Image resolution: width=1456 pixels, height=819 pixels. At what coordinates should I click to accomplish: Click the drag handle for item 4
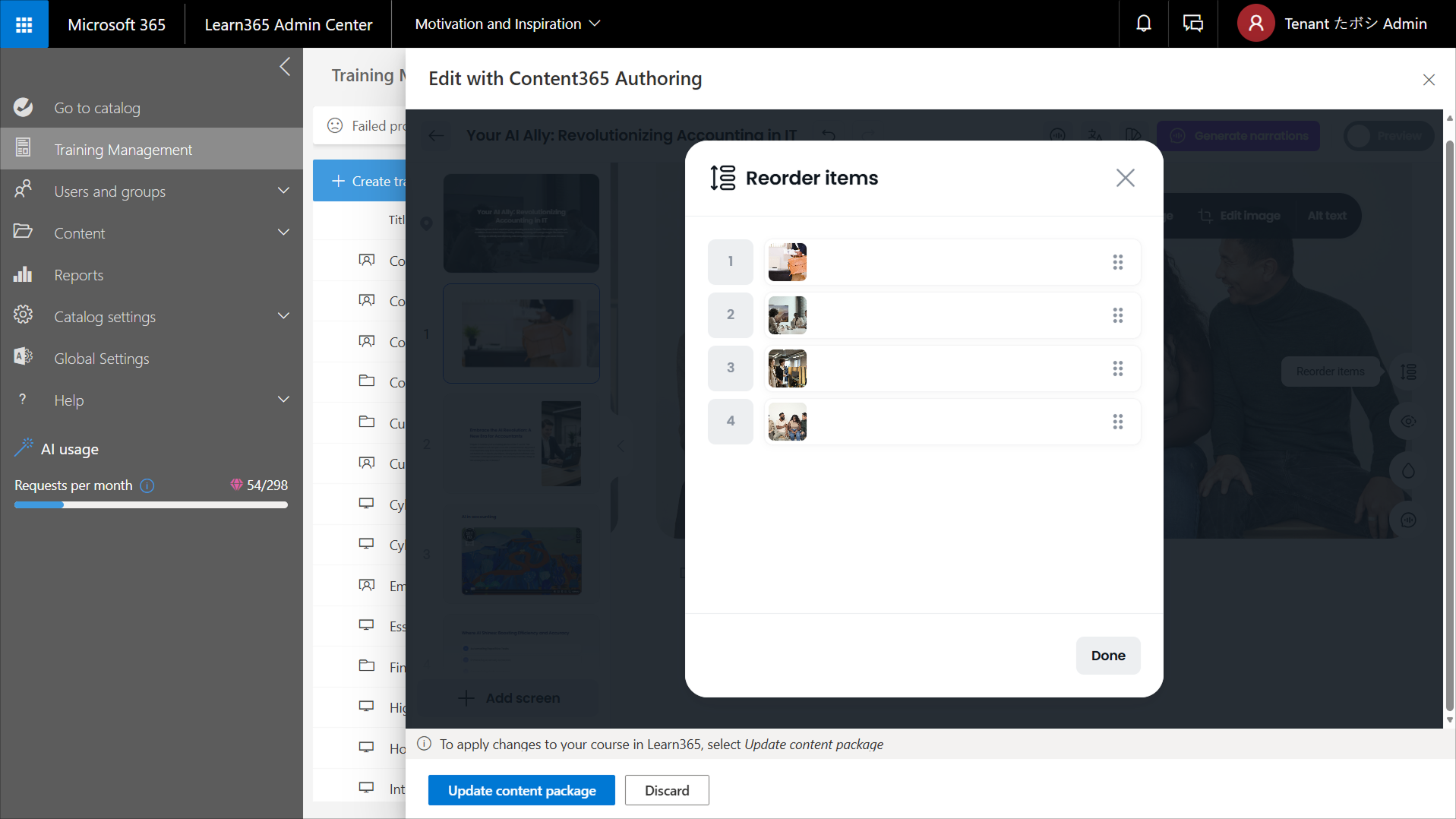(1117, 422)
